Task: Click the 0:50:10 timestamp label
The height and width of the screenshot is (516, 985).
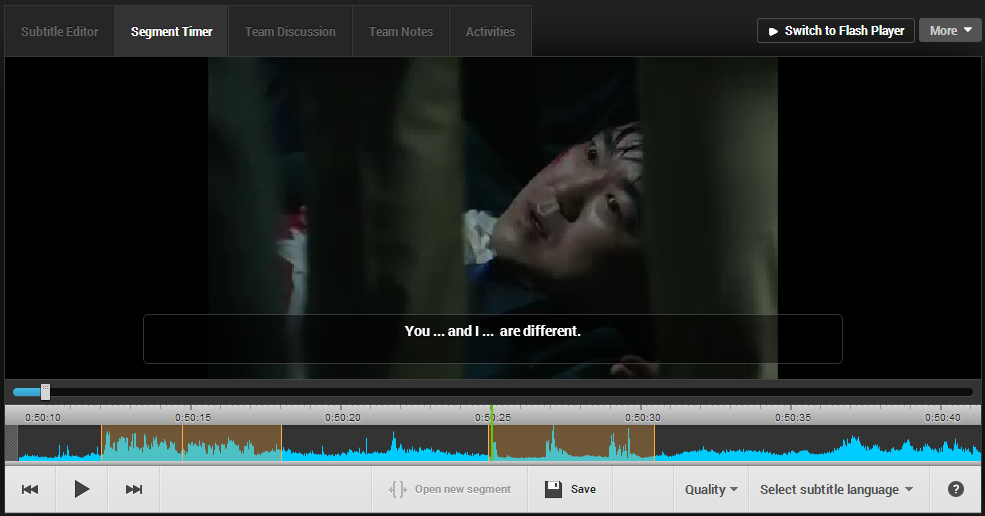Action: tap(43, 417)
